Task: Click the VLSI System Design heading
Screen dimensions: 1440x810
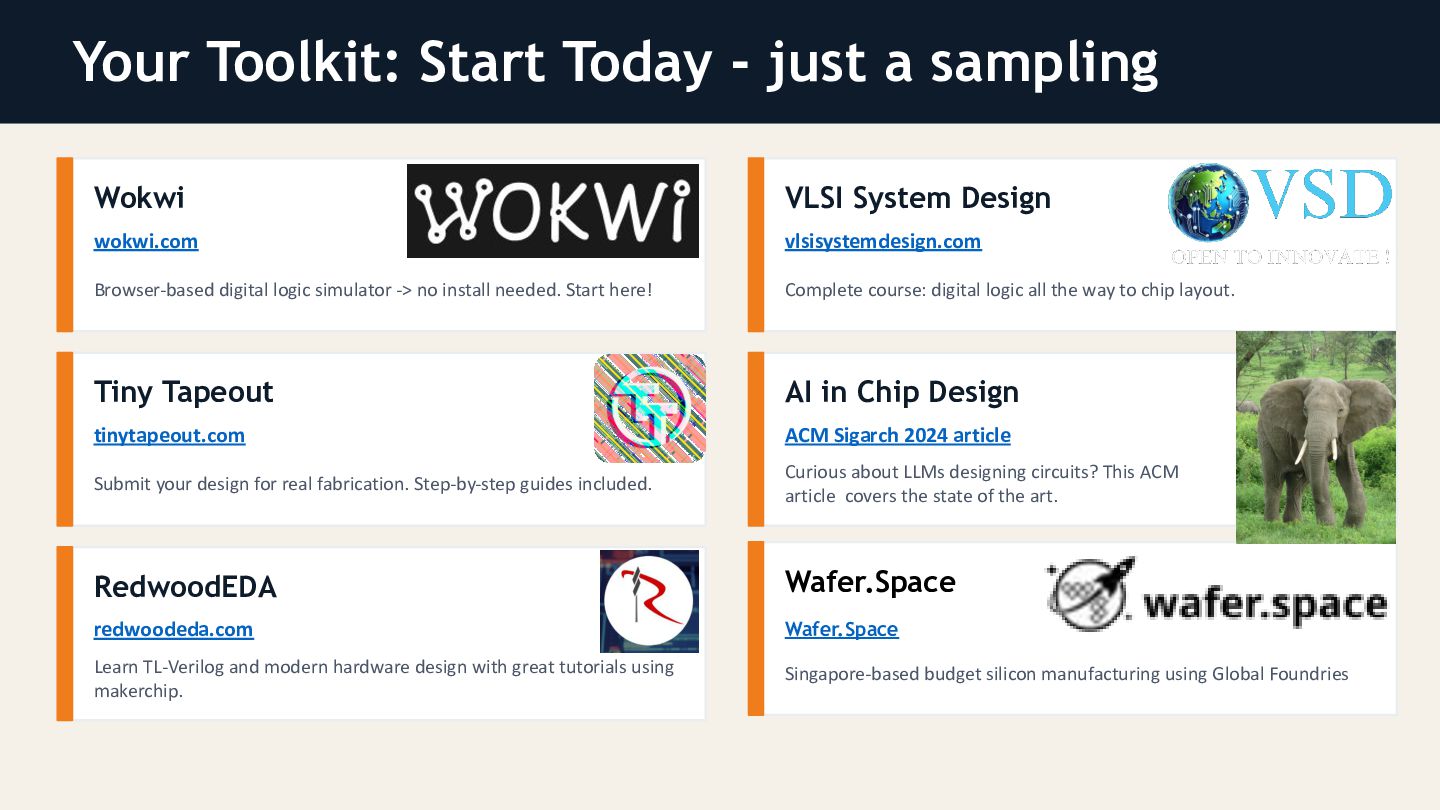Action: 917,197
